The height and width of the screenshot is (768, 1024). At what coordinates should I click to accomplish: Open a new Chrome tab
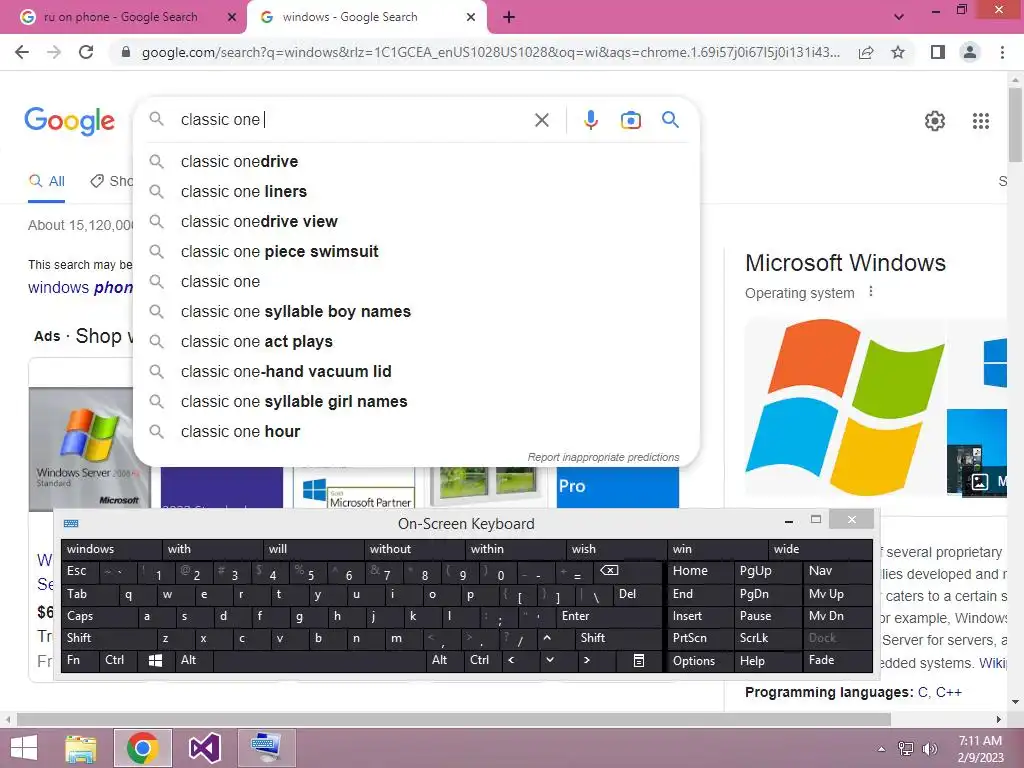point(509,17)
